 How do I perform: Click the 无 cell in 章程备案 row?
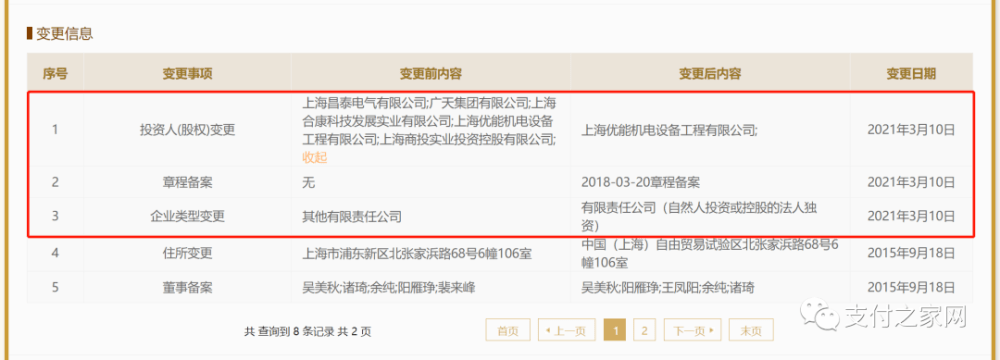pos(309,183)
